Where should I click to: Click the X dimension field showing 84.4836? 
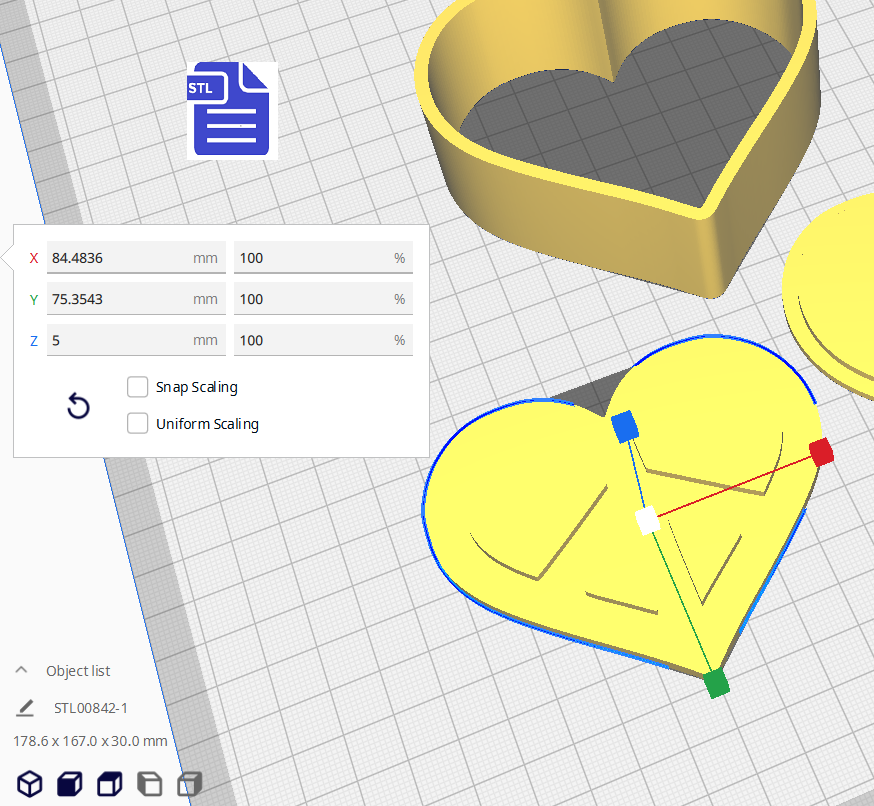(136, 257)
